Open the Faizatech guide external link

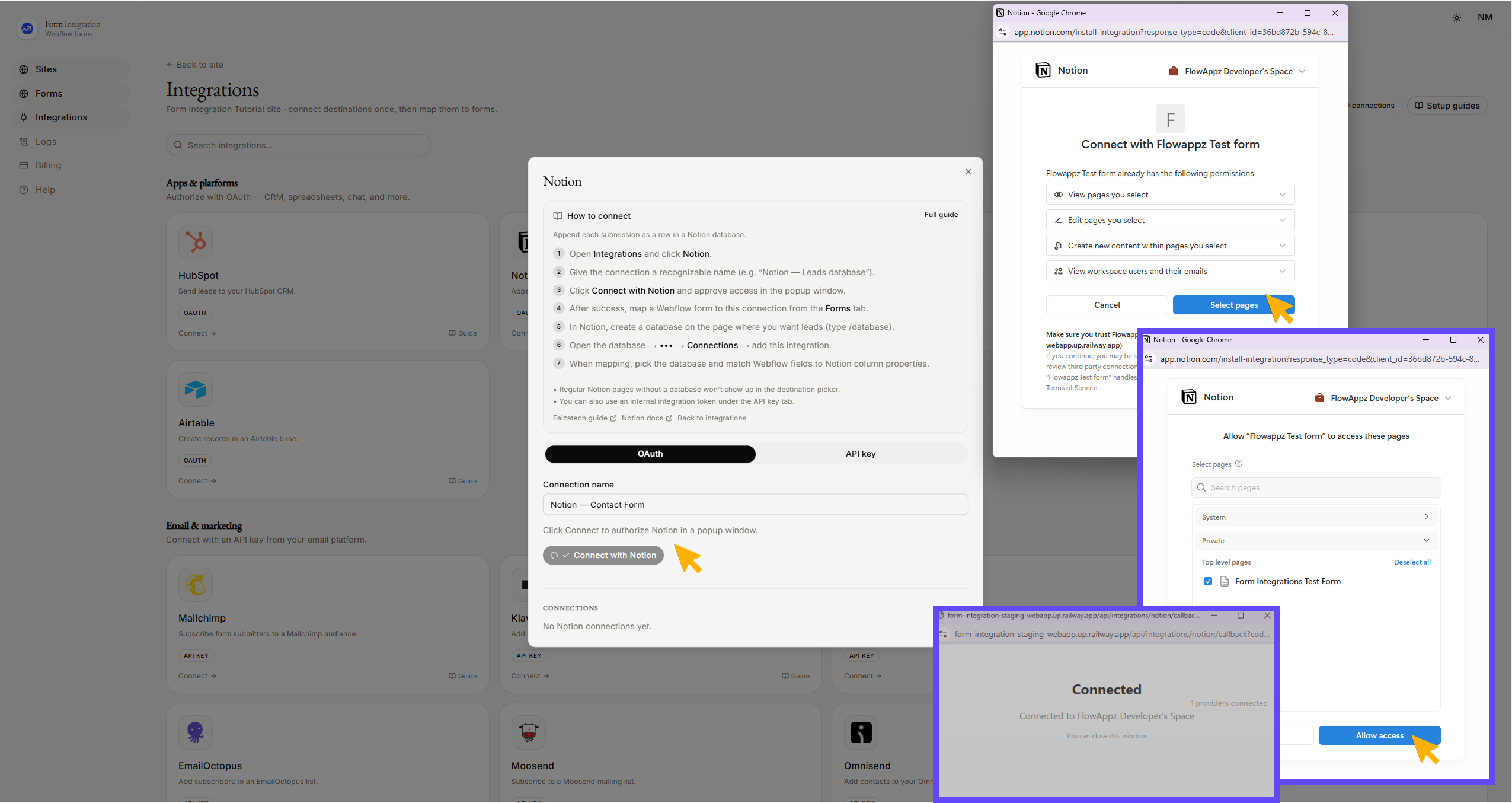584,418
